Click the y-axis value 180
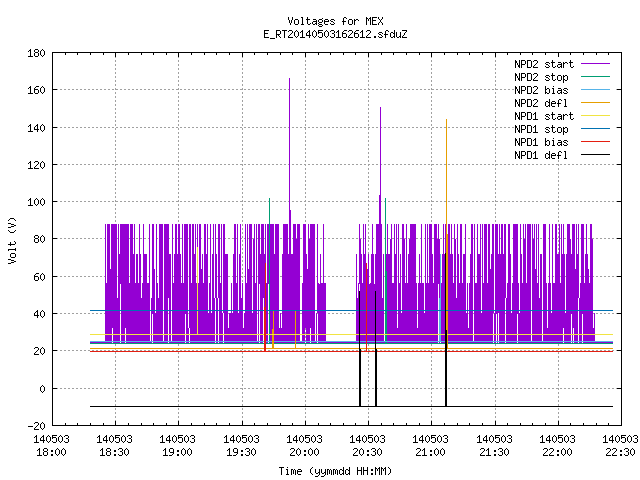This screenshot has height=480, width=640. [x=36, y=53]
